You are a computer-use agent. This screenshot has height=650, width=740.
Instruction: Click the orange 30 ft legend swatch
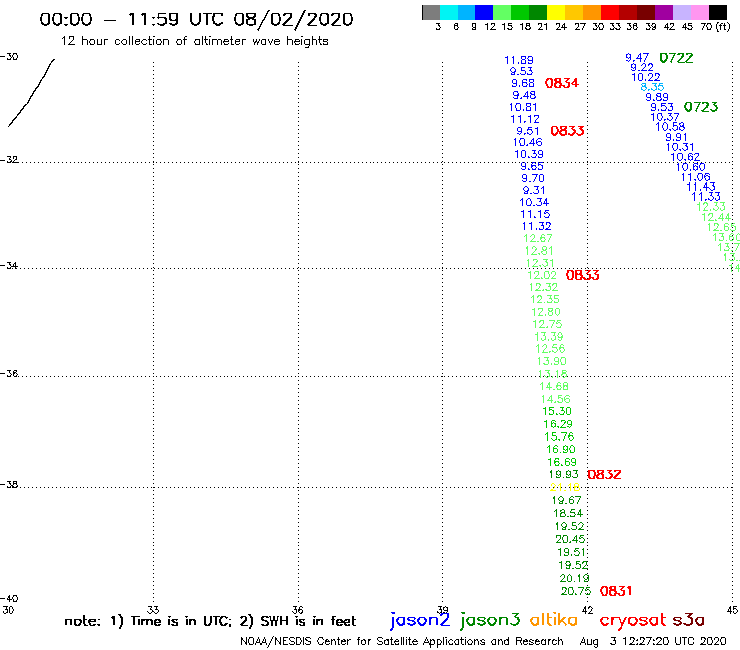click(x=592, y=12)
